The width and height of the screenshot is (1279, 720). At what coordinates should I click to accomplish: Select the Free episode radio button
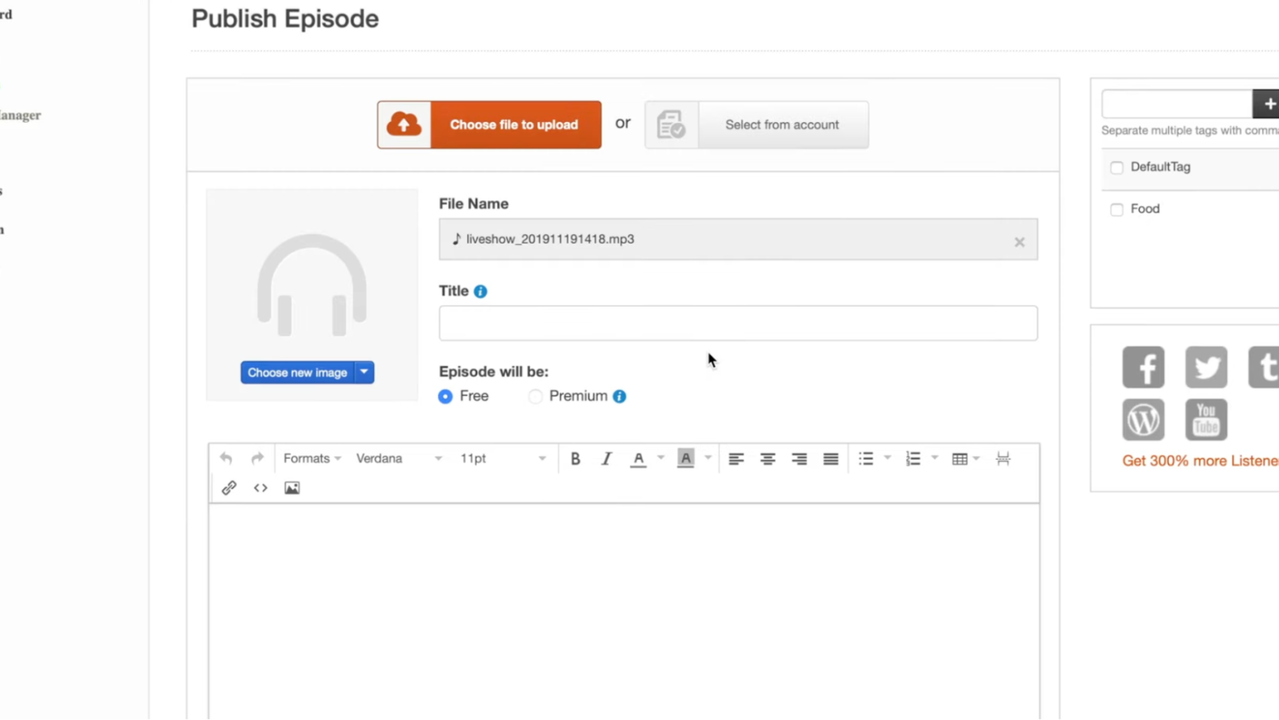[445, 396]
